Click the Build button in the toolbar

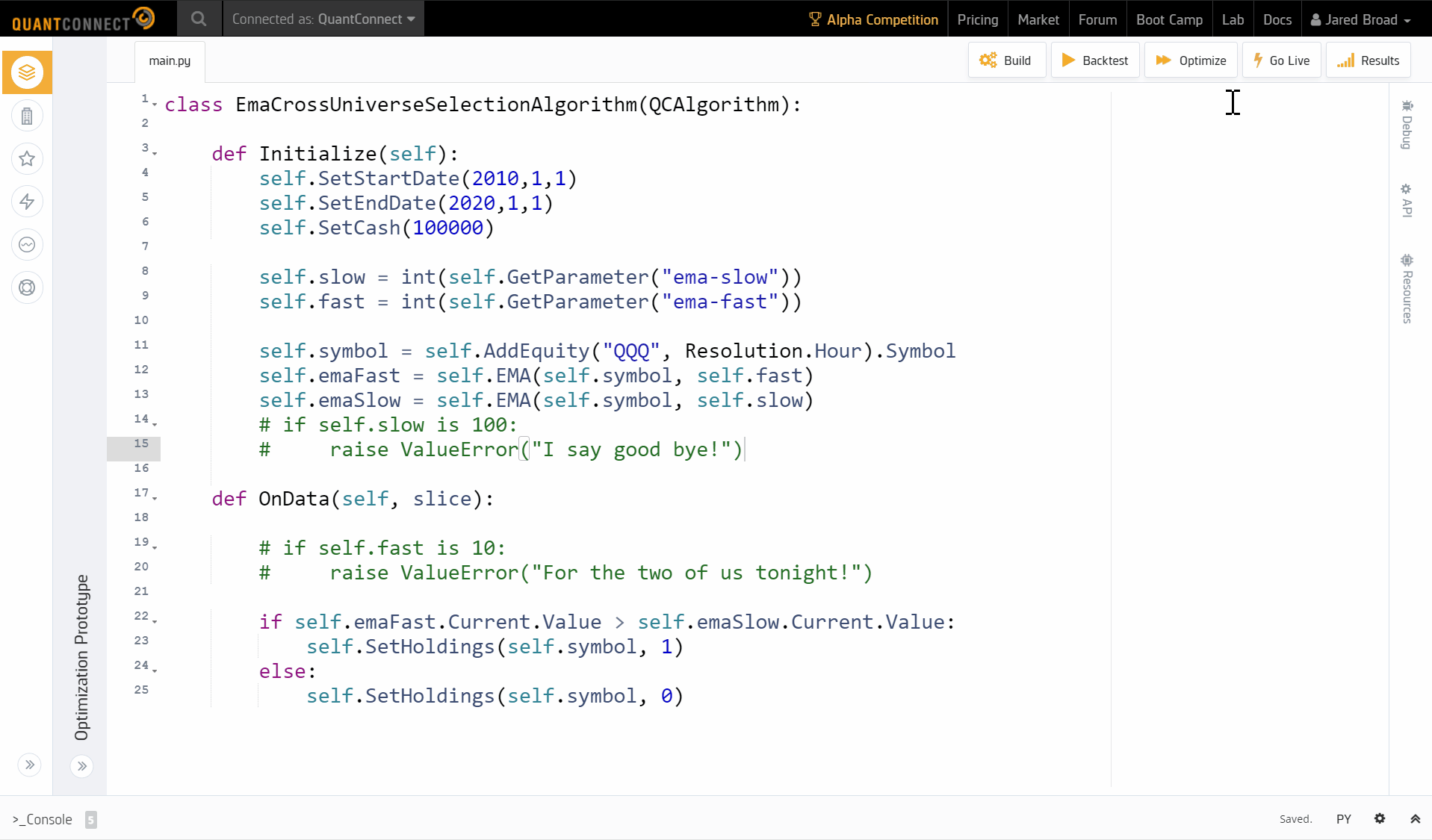[1006, 60]
